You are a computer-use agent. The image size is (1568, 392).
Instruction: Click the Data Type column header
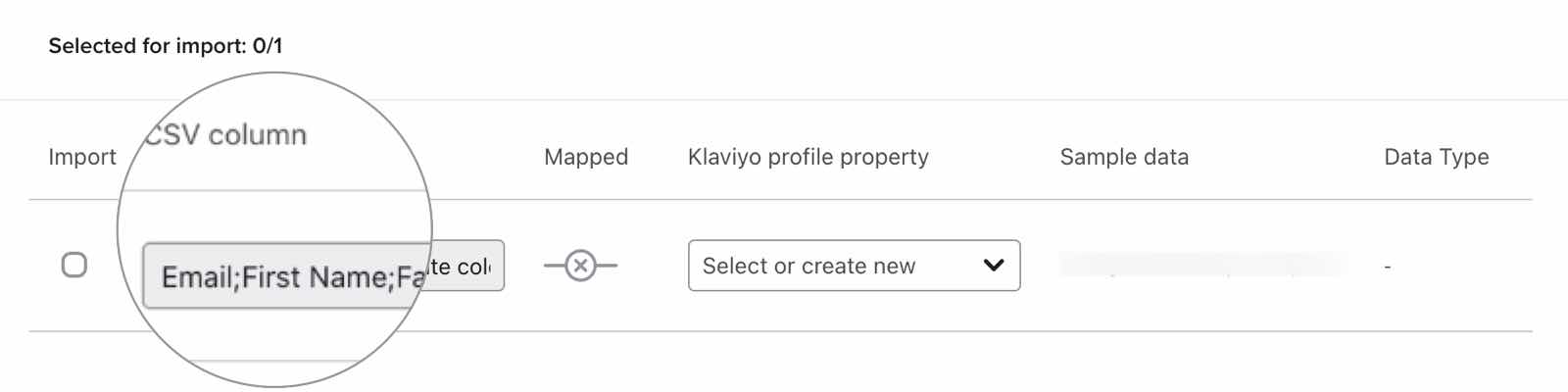click(x=1436, y=157)
